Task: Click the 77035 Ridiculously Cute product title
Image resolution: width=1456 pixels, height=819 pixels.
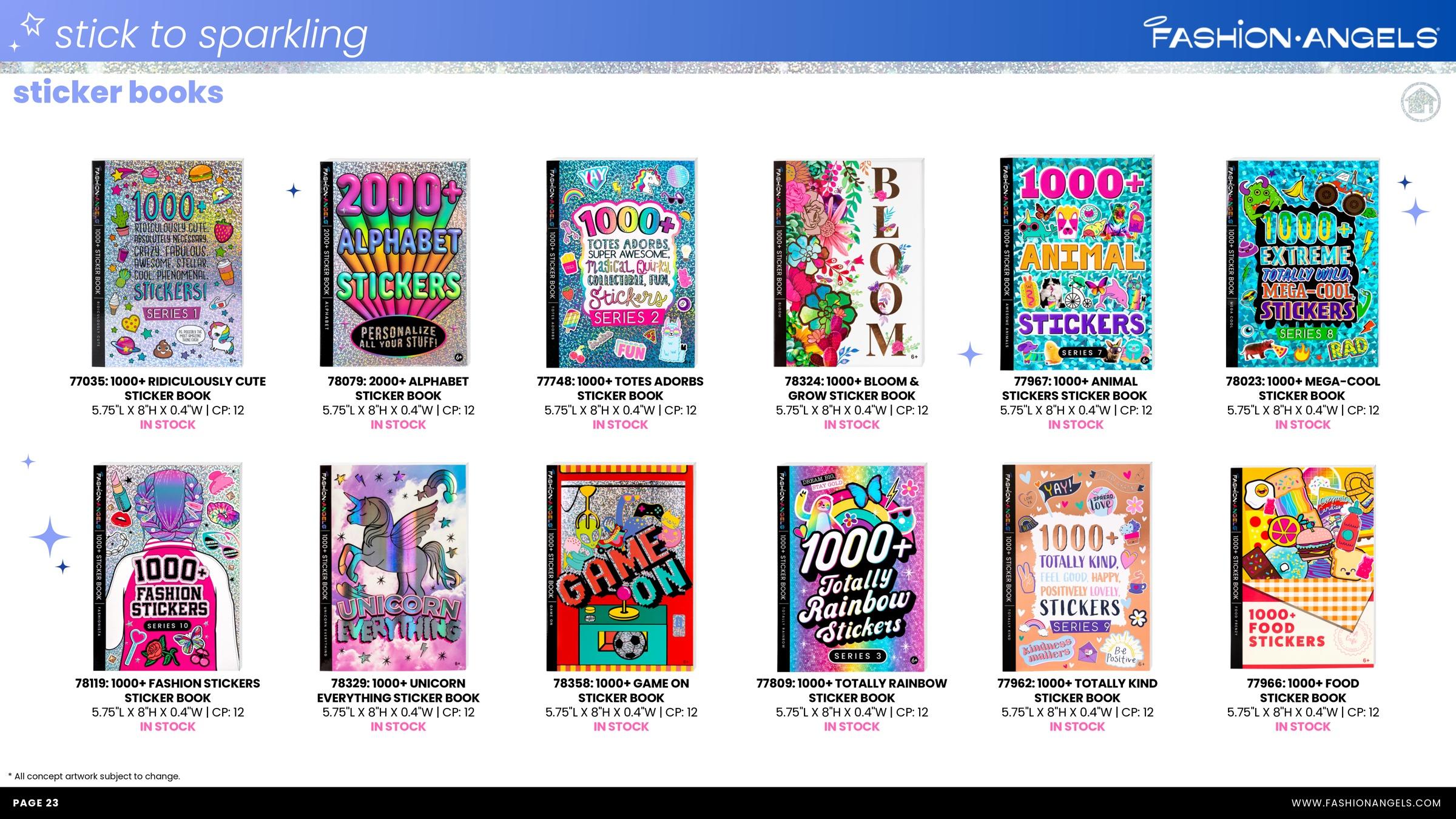Action: point(167,388)
